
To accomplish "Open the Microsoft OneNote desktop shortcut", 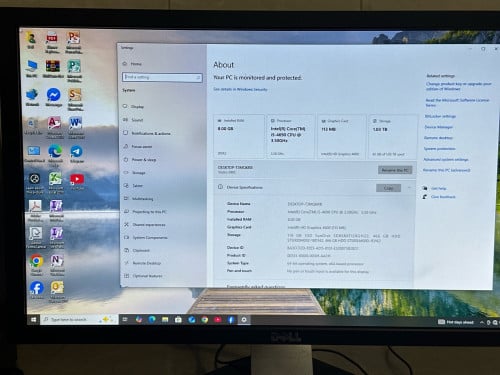I will [57, 265].
